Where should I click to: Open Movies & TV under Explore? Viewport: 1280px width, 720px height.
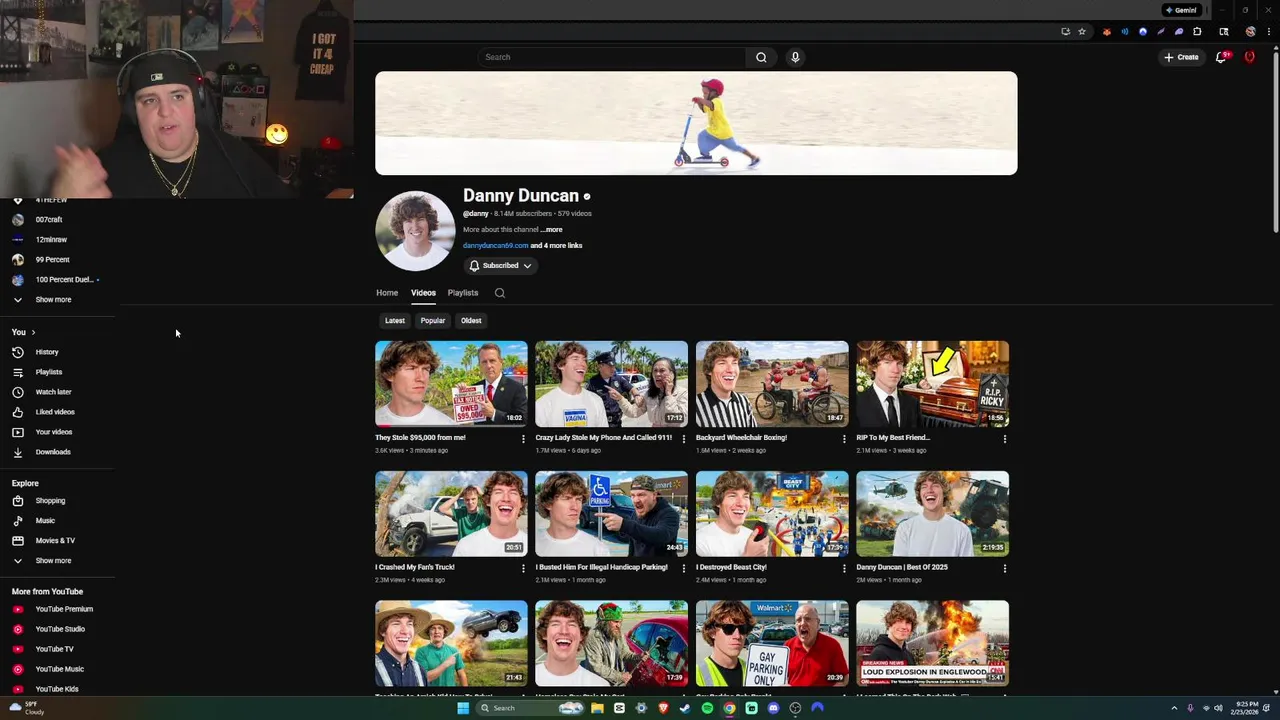pos(55,541)
